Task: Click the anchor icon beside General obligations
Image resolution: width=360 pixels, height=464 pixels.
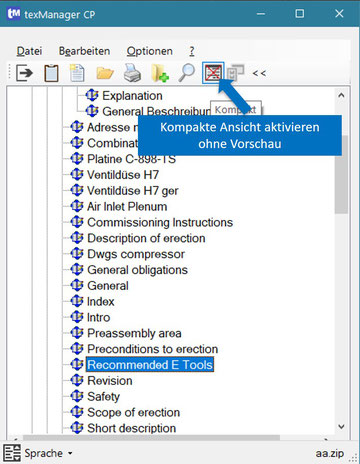Action: [x=77, y=269]
